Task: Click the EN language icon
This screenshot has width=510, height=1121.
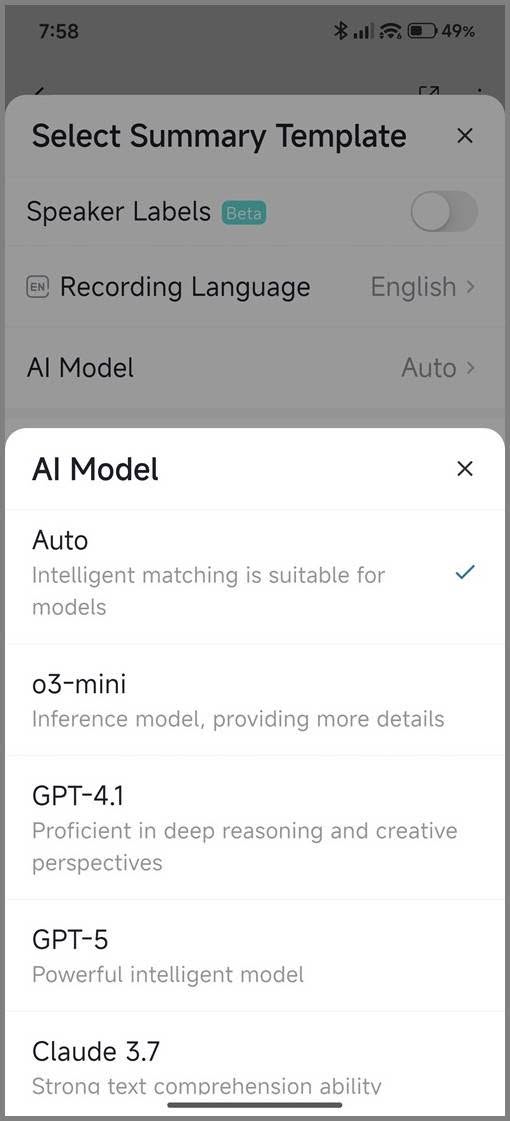Action: pos(37,287)
